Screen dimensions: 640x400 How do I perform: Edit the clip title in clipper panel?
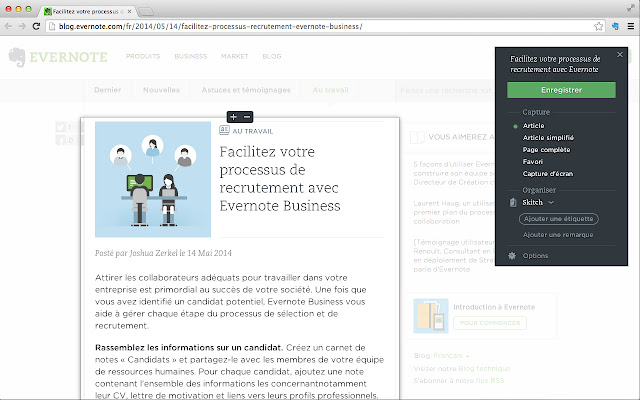click(555, 64)
